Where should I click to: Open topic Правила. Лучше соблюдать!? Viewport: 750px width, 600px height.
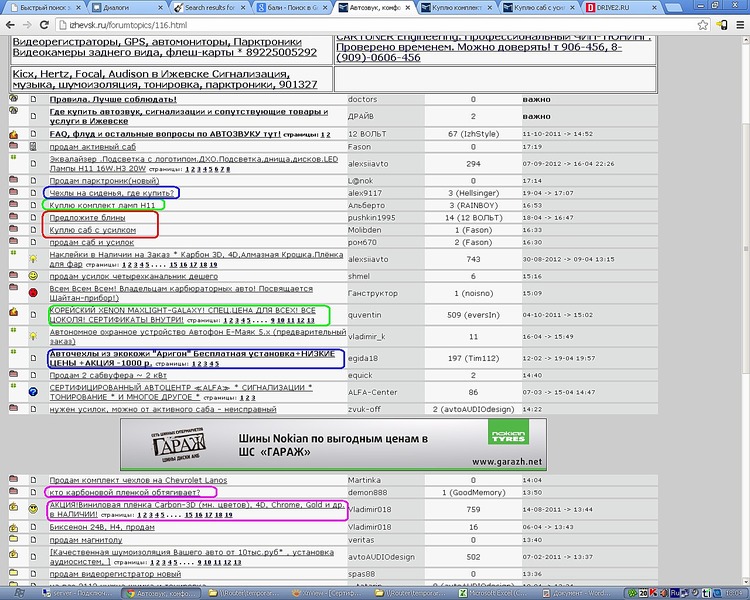coord(113,99)
